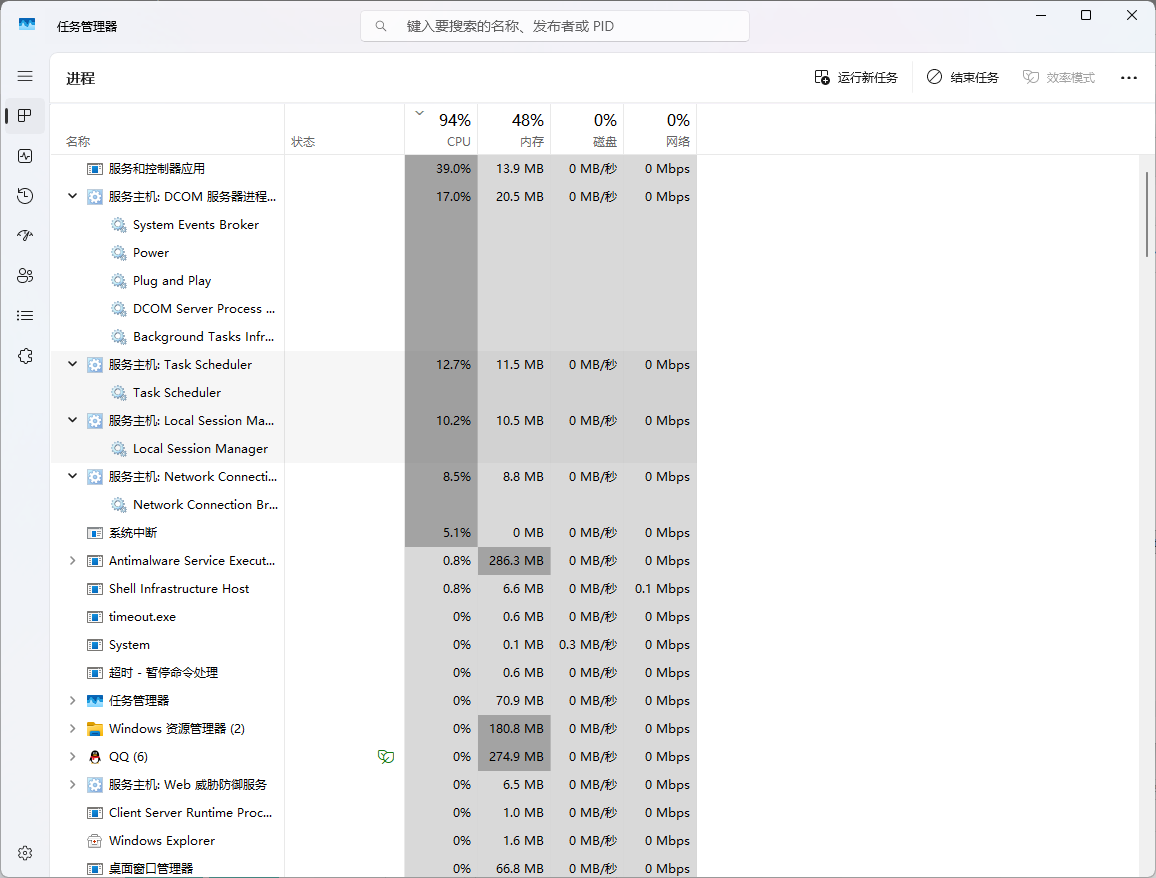1156x878 pixels.
Task: Open the Users sidebar icon
Action: click(x=25, y=276)
